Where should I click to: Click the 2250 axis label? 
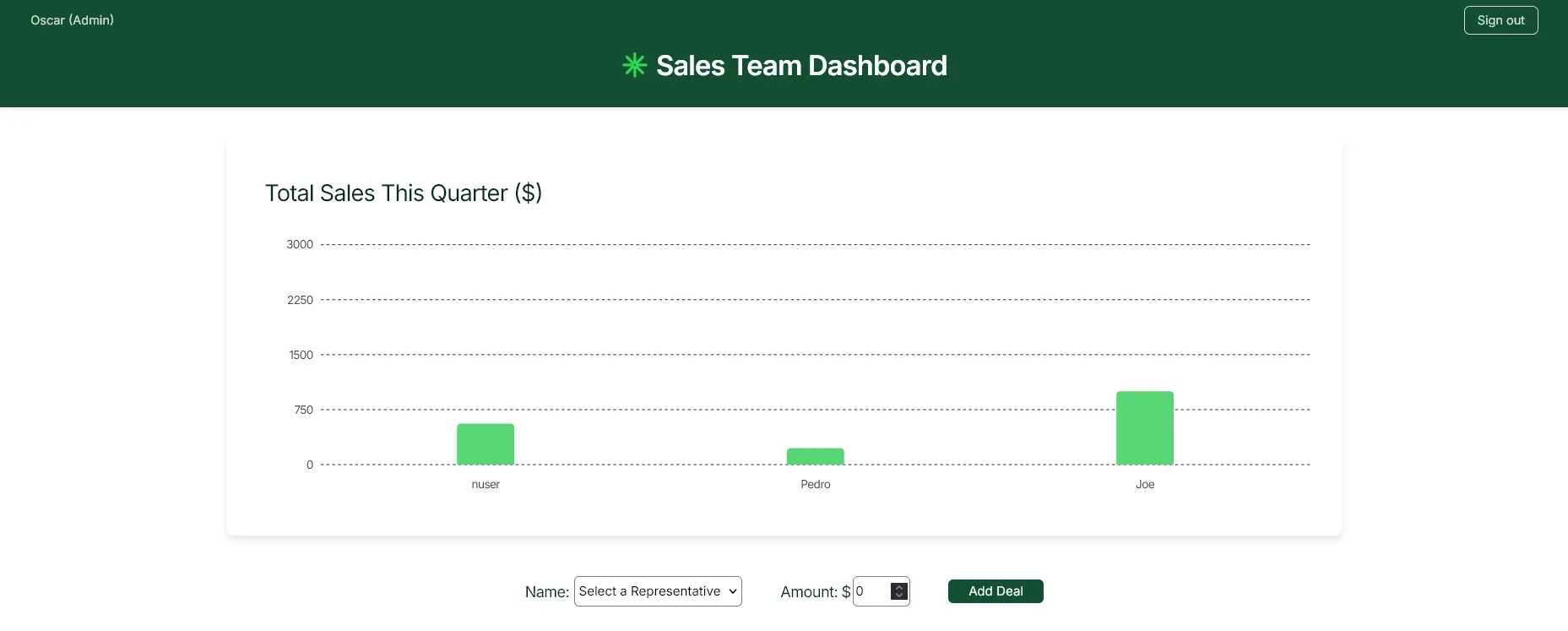(300, 300)
